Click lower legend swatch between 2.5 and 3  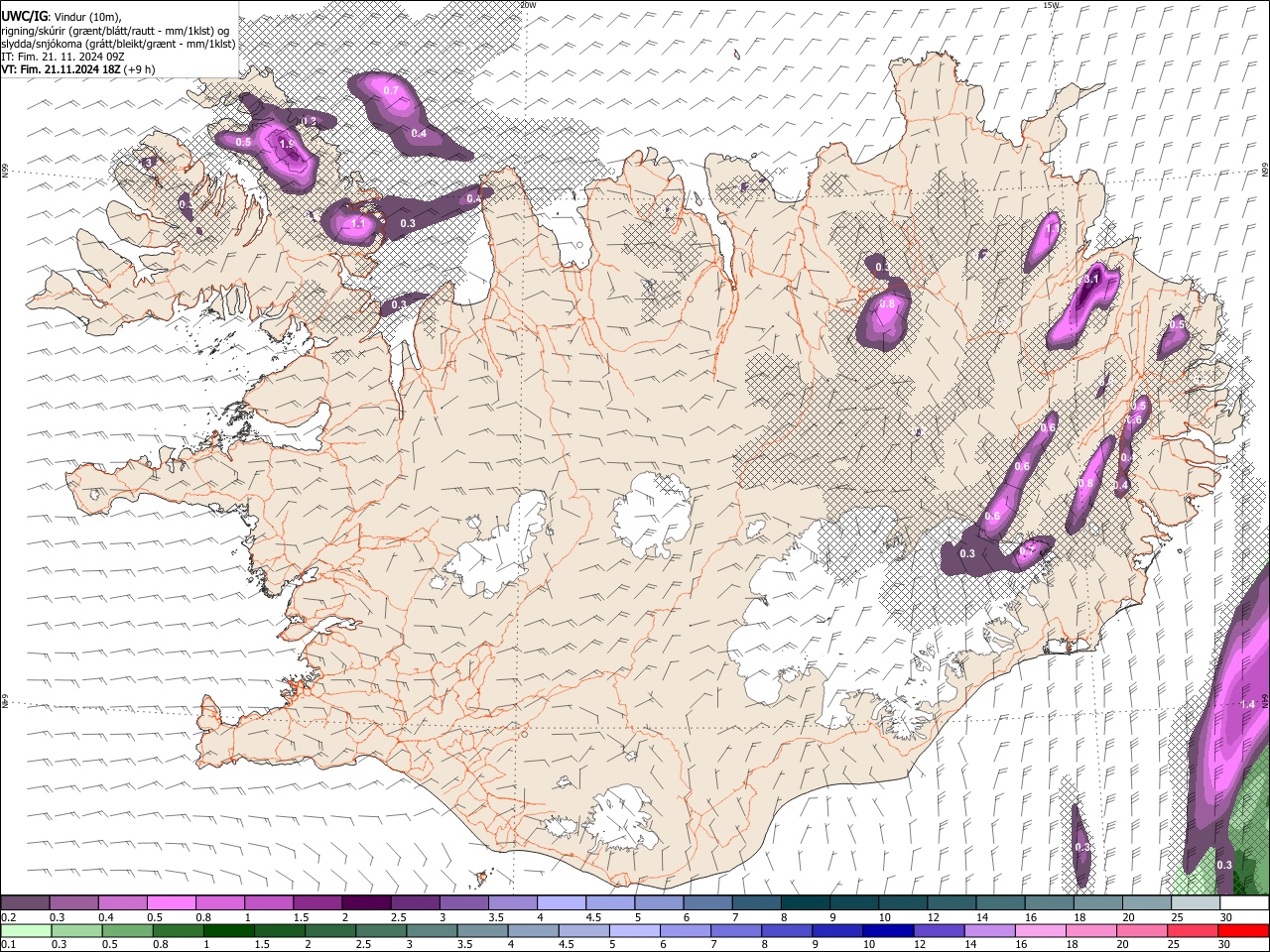click(380, 930)
